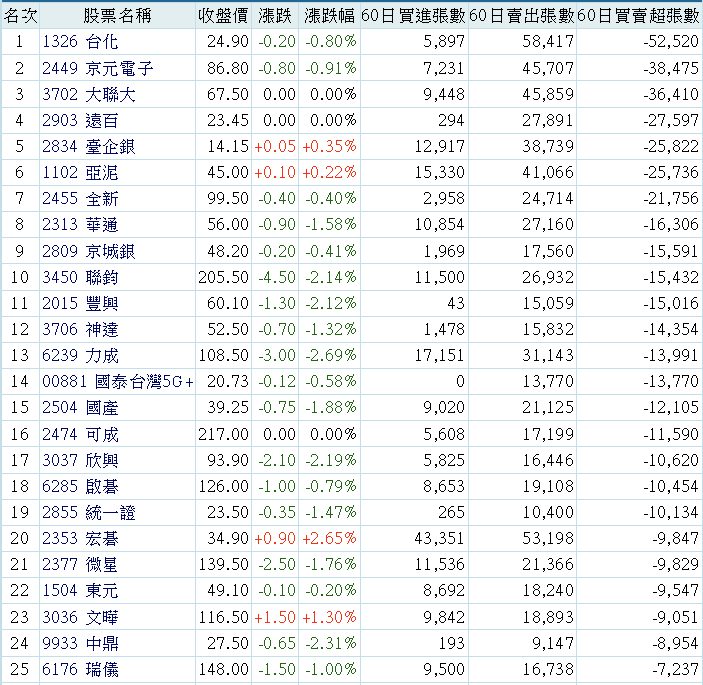
Task: Click percent change +0.35%
Action: 330,146
